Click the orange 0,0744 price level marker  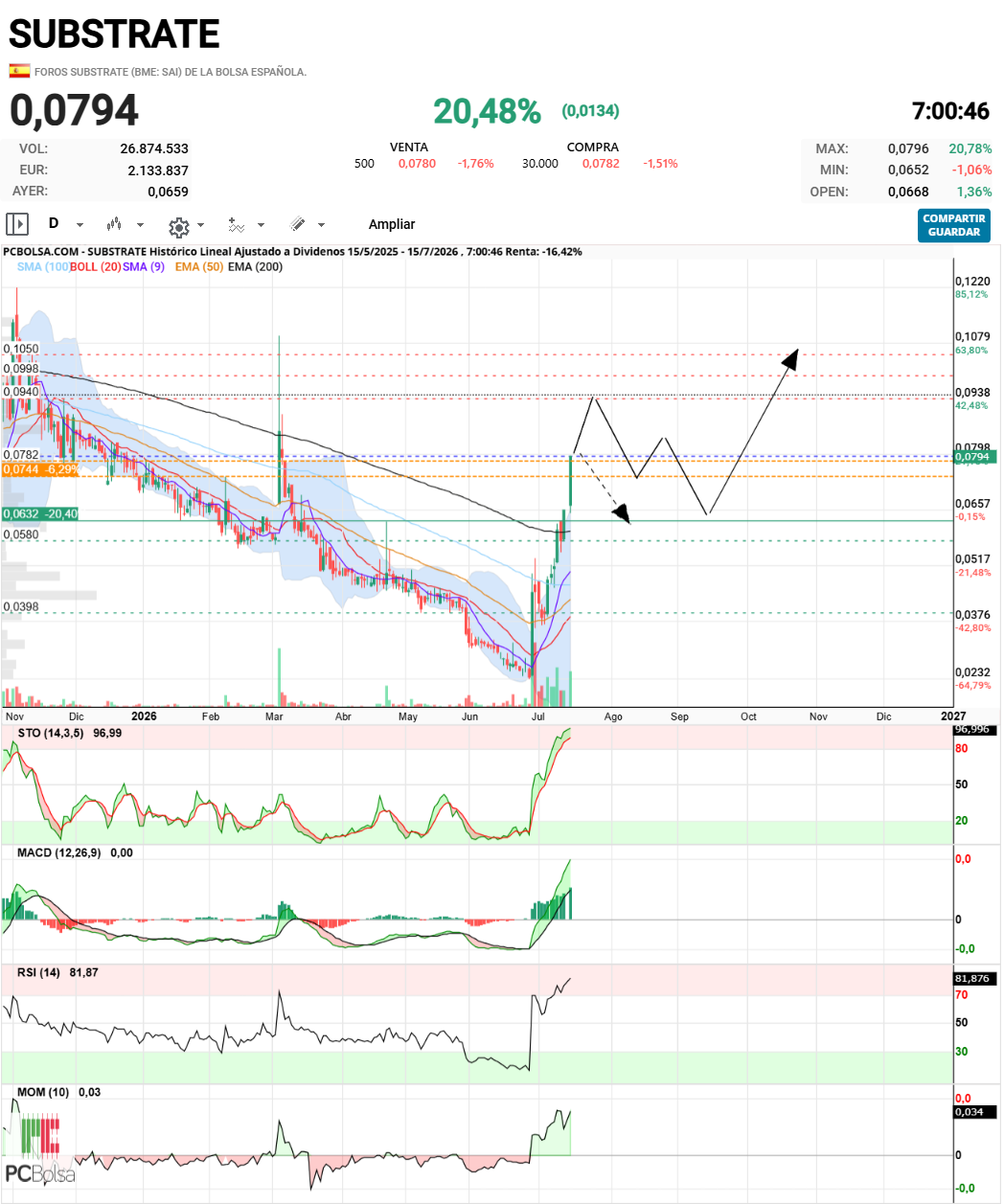(40, 469)
